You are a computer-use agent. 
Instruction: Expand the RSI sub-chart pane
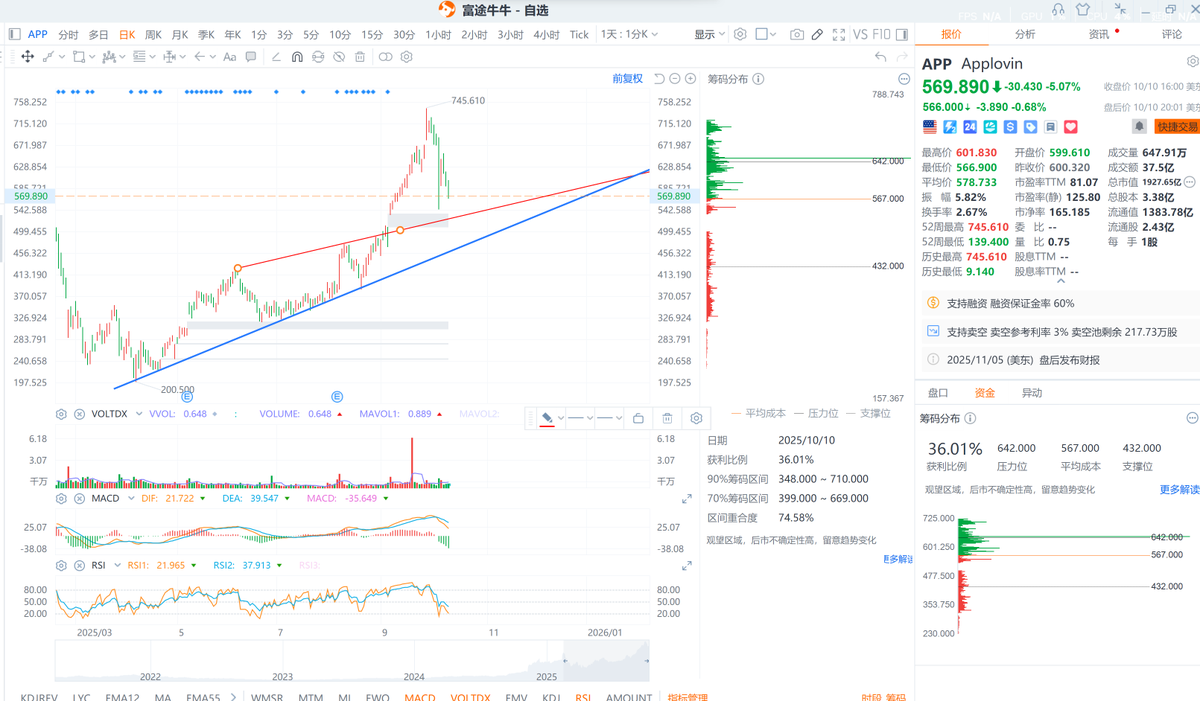point(687,566)
